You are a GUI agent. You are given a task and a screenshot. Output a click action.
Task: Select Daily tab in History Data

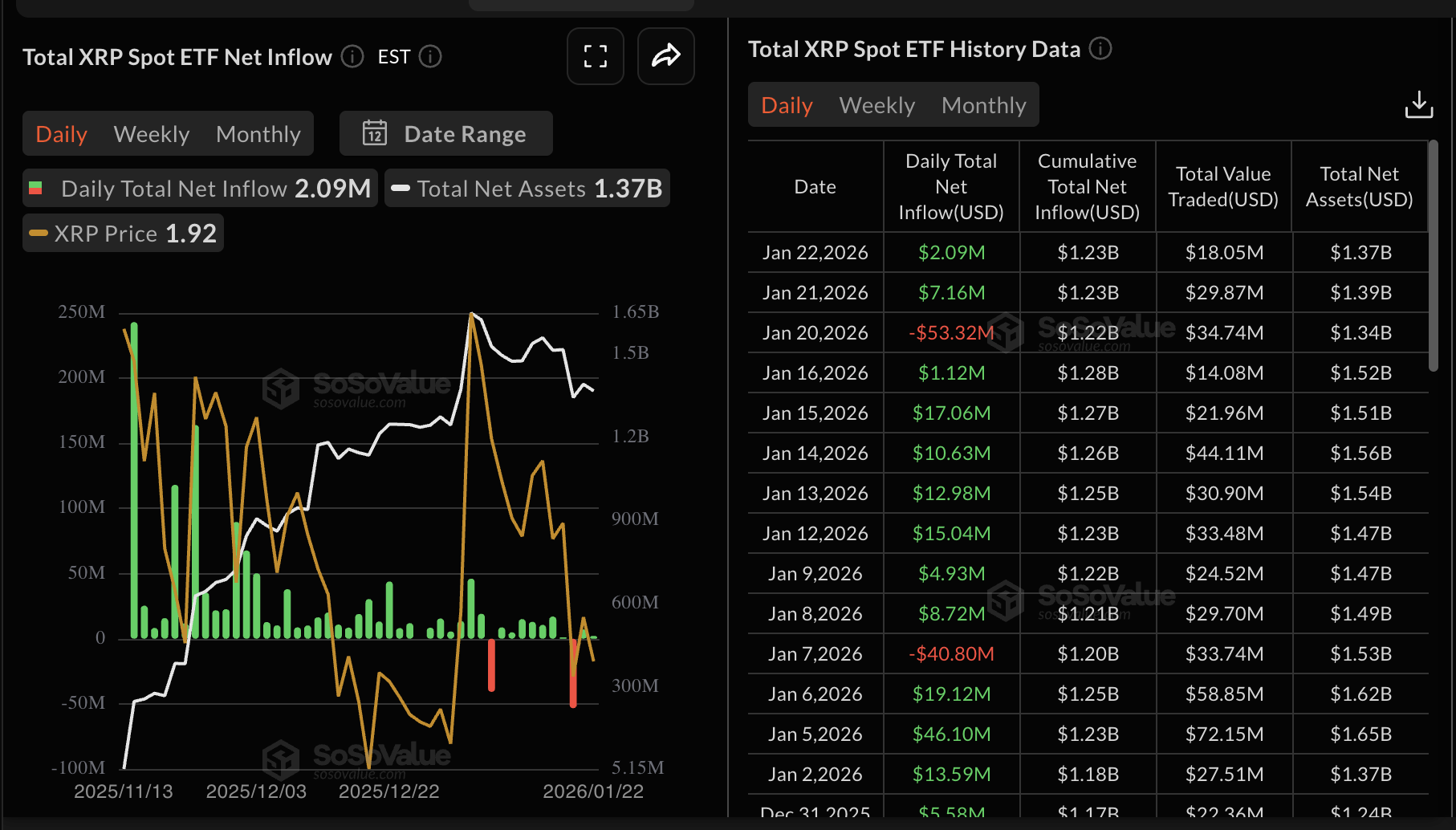pyautogui.click(x=787, y=105)
